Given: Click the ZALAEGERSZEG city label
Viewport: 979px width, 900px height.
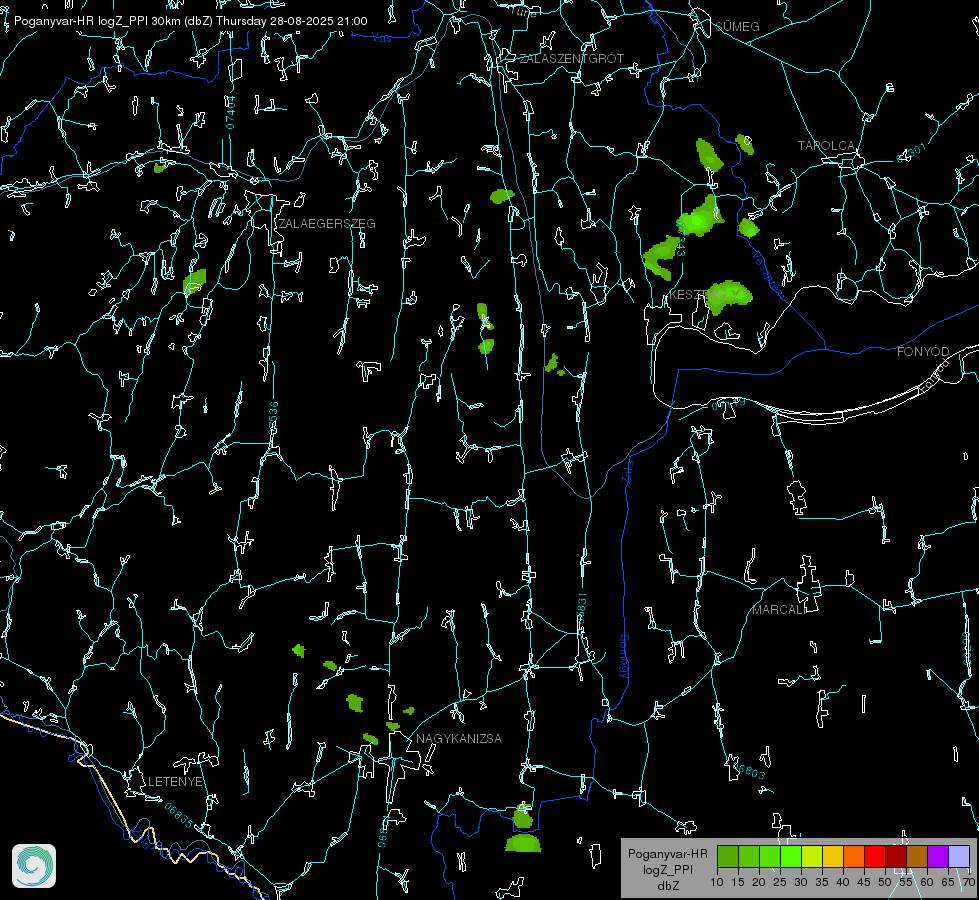Looking at the screenshot, I should tap(327, 223).
